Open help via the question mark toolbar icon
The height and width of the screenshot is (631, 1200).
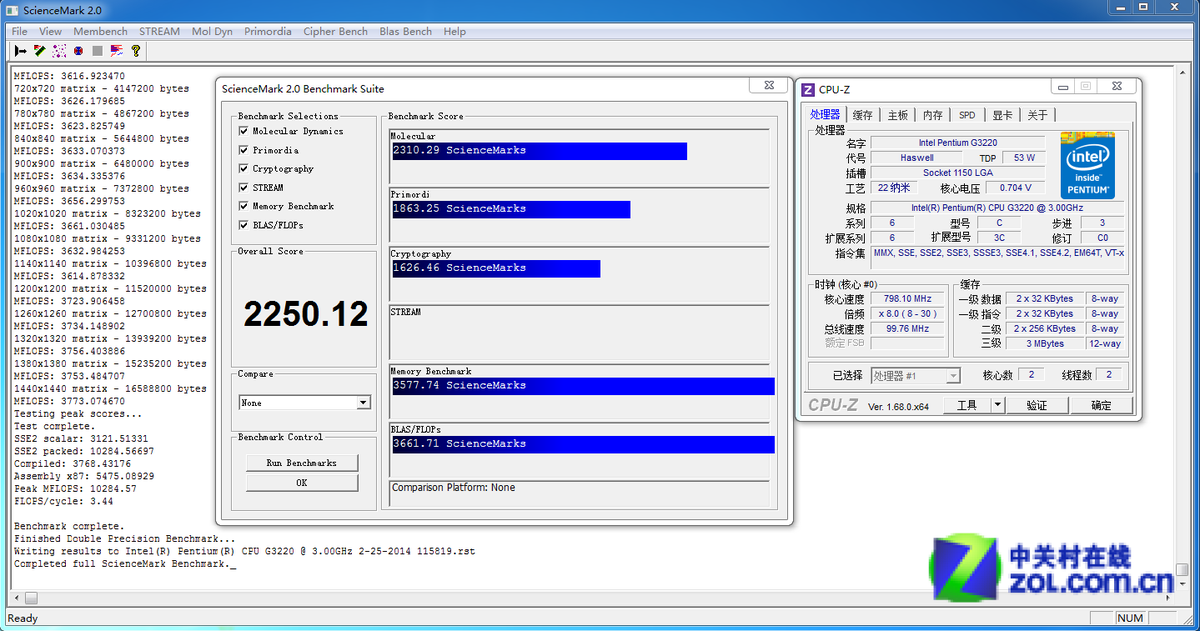tap(135, 50)
